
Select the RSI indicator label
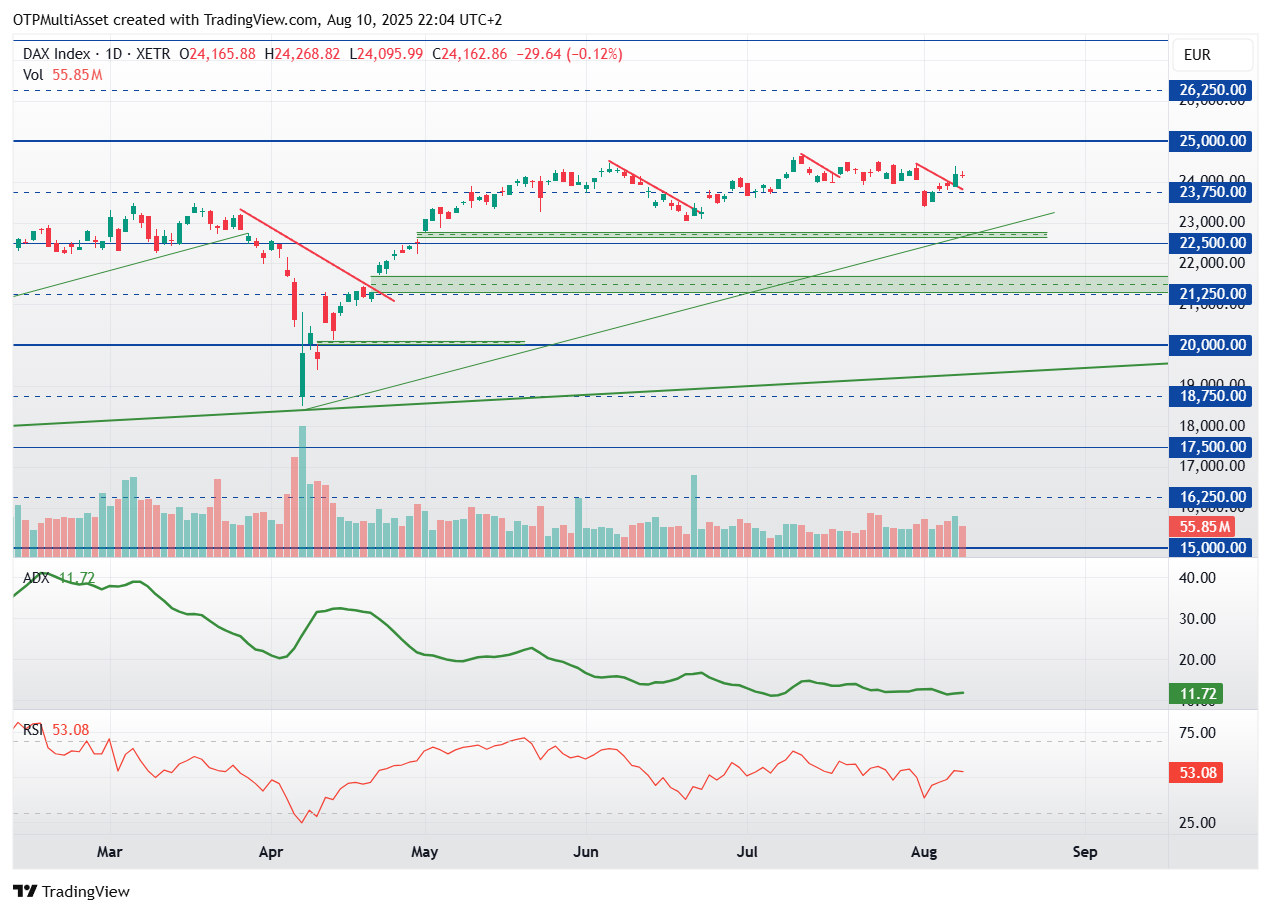34,730
